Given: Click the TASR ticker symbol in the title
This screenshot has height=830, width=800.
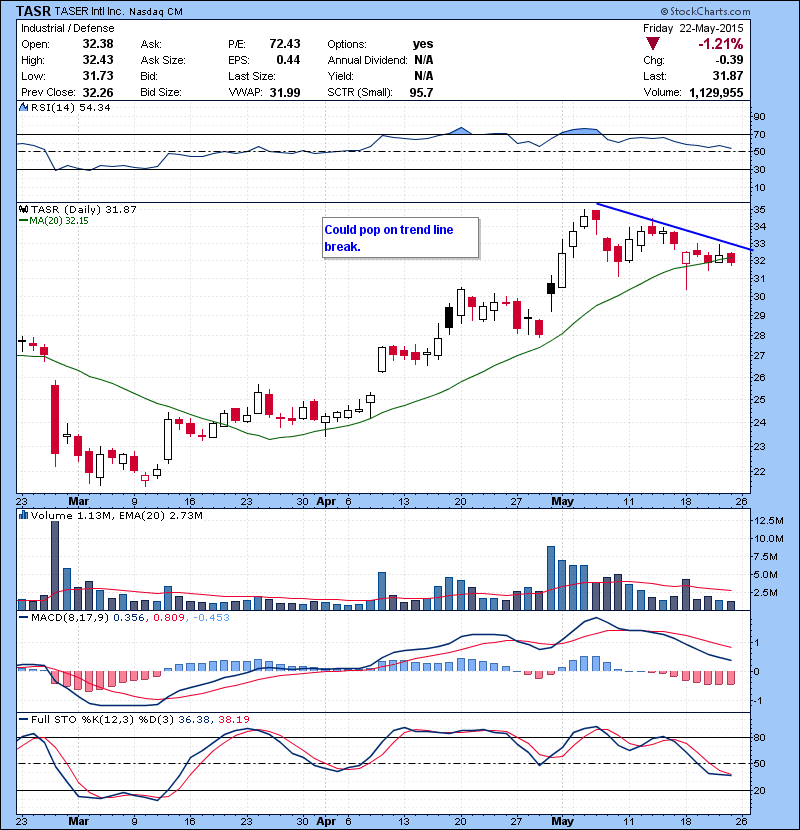Looking at the screenshot, I should point(33,11).
